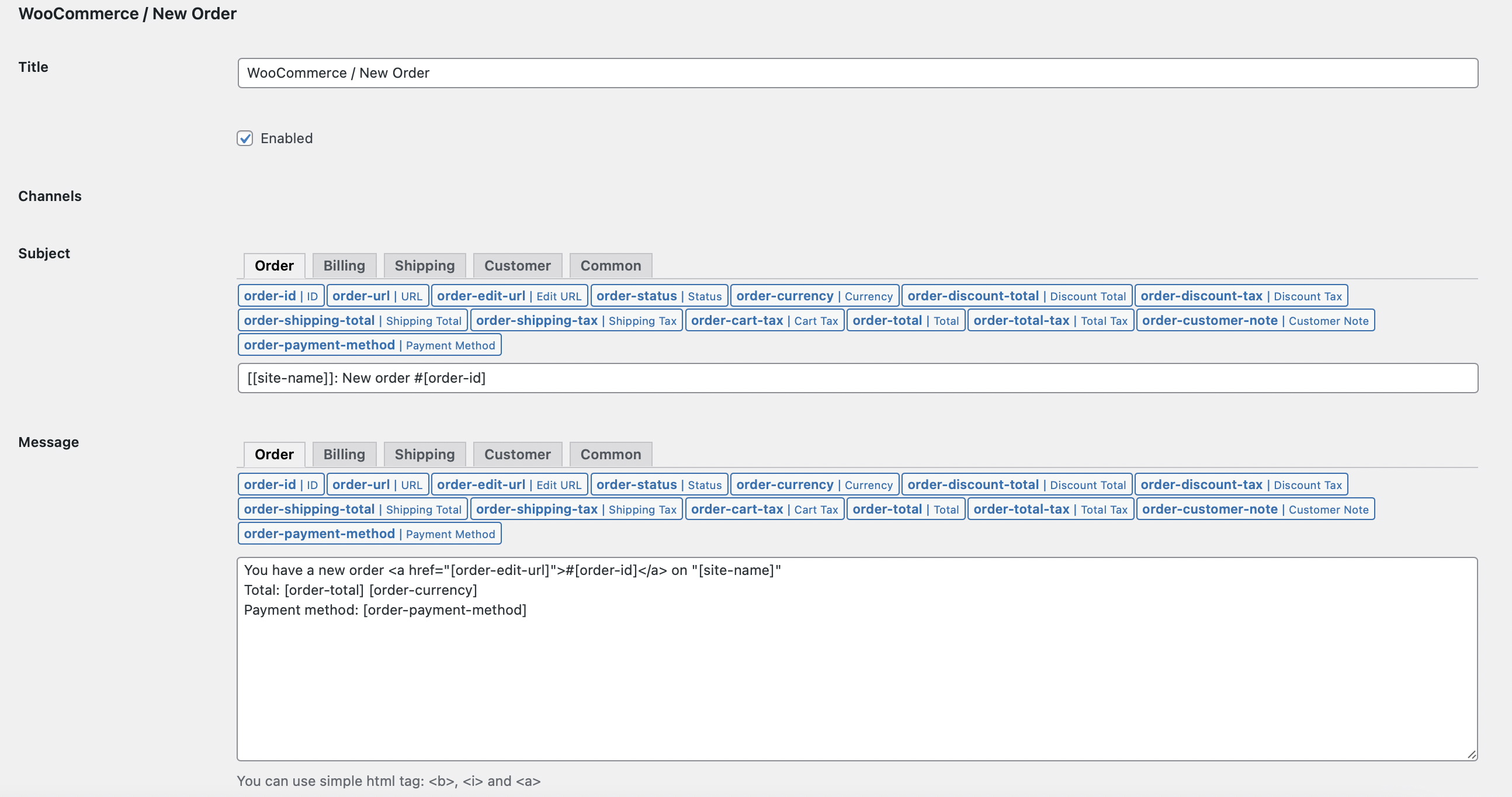Switch to Common tab in Subject section
1512x797 pixels.
click(611, 266)
